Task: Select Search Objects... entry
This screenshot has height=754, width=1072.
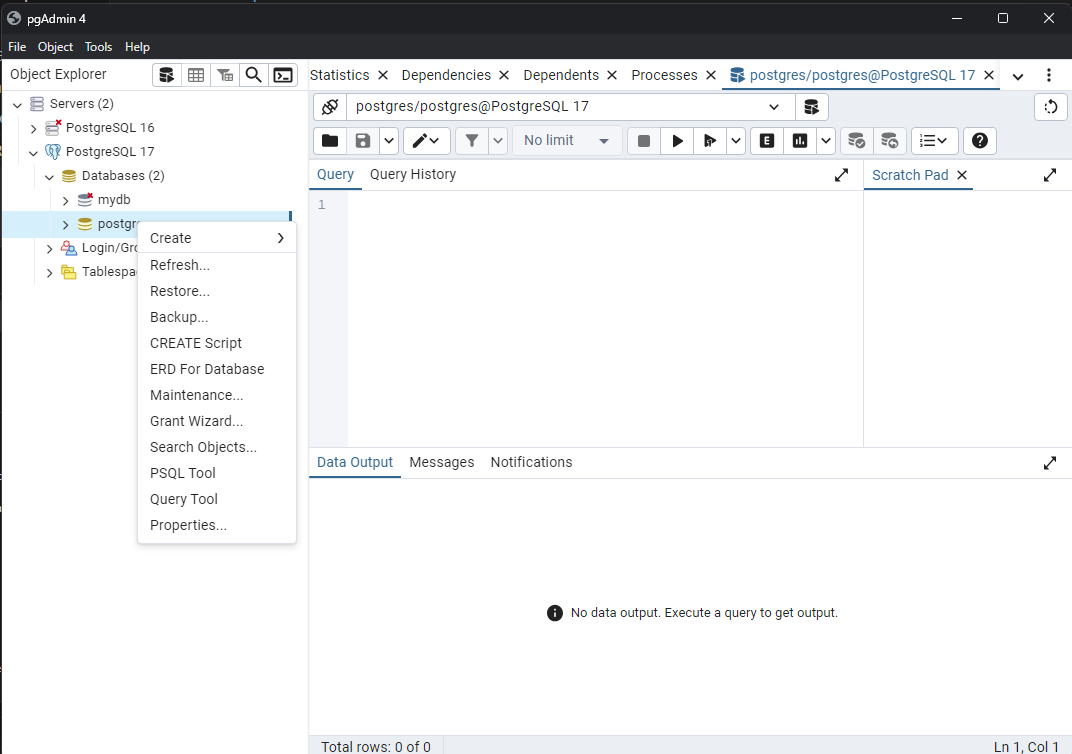Action: click(x=217, y=446)
